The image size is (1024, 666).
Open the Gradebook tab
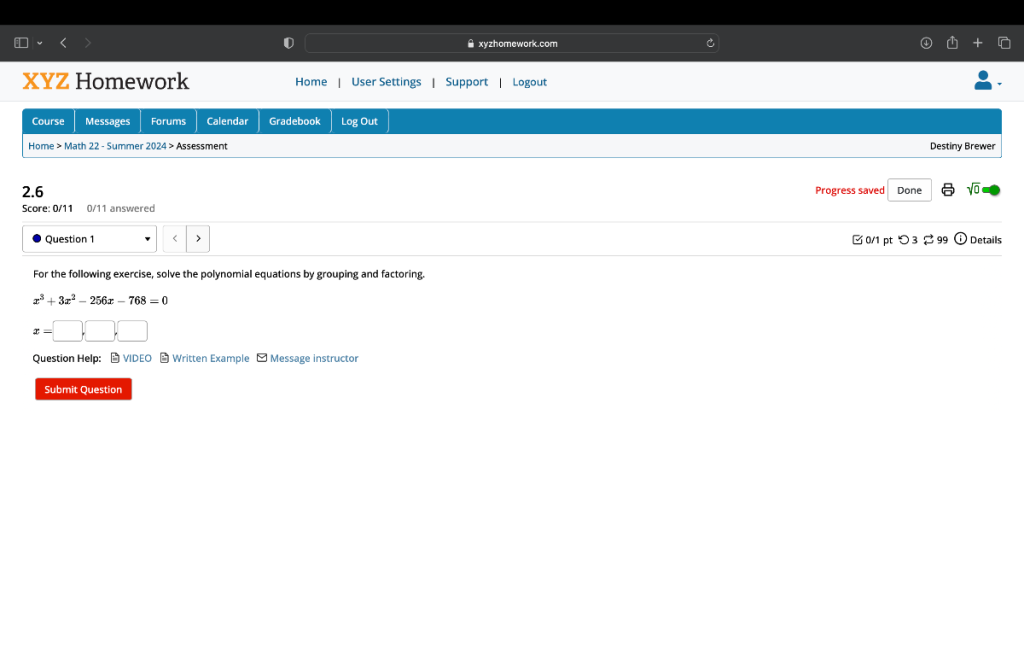tap(294, 121)
